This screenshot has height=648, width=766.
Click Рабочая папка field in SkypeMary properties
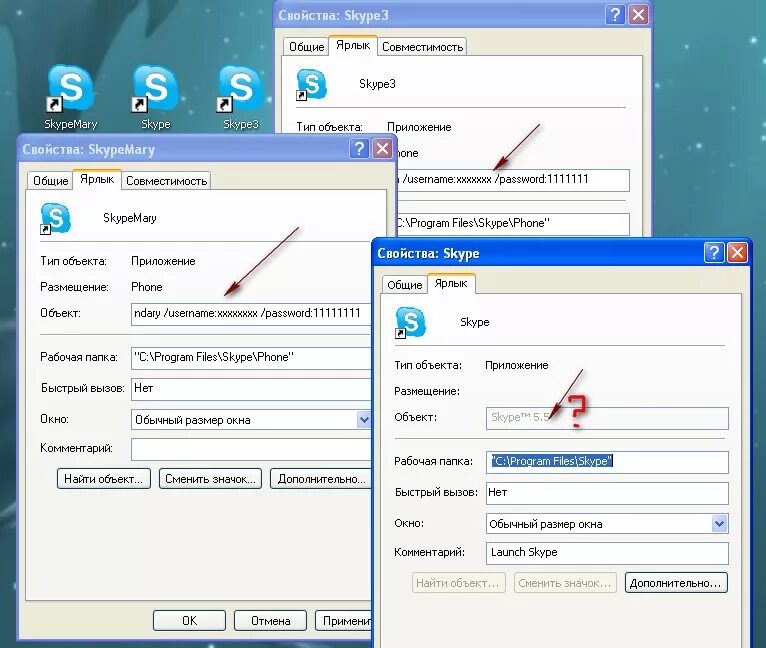[x=252, y=358]
